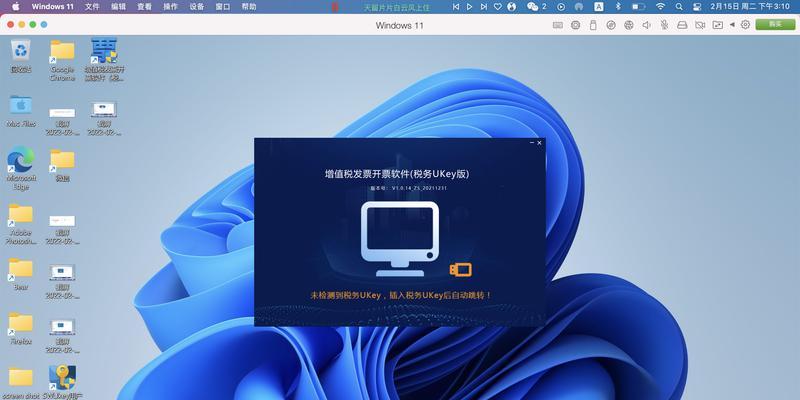Image resolution: width=800 pixels, height=400 pixels.
Task: Launch the Microsoft Edge desktop shortcut
Action: point(21,159)
